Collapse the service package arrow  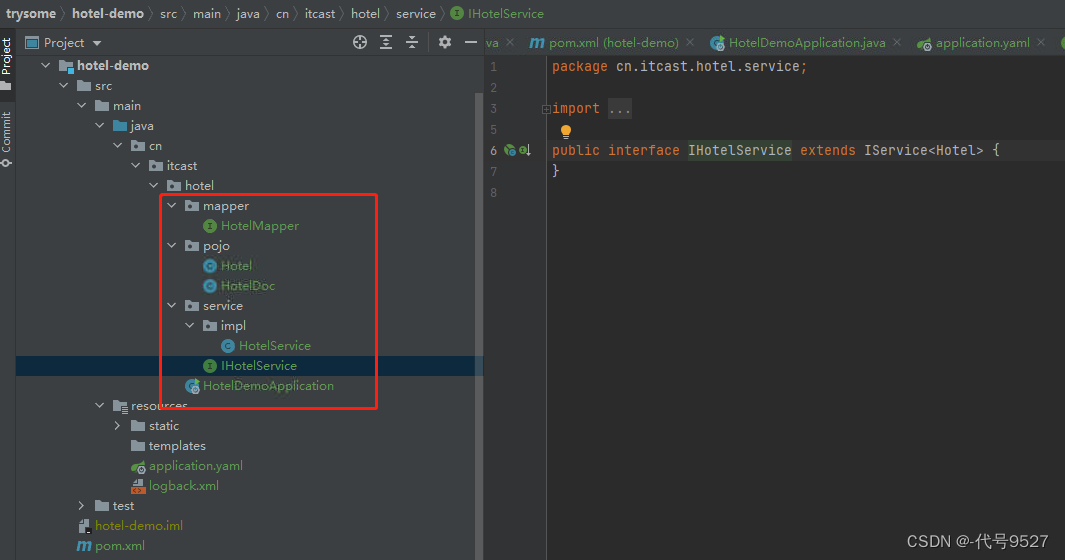tap(172, 306)
